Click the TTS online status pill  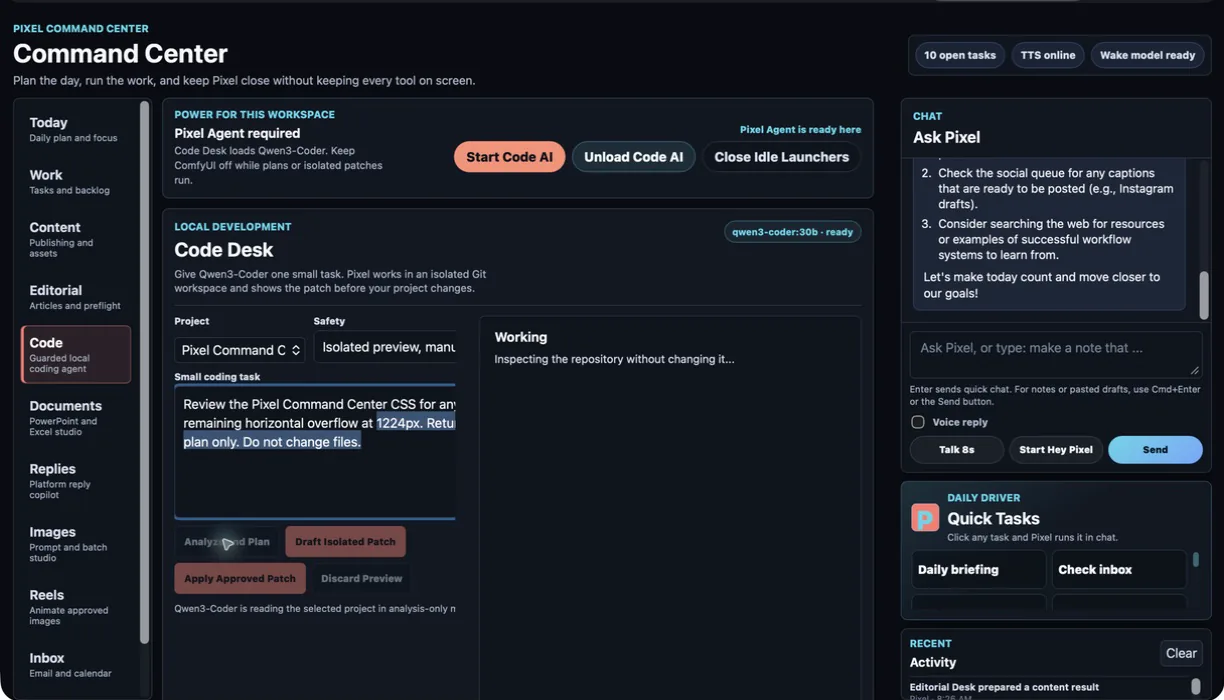(1048, 55)
